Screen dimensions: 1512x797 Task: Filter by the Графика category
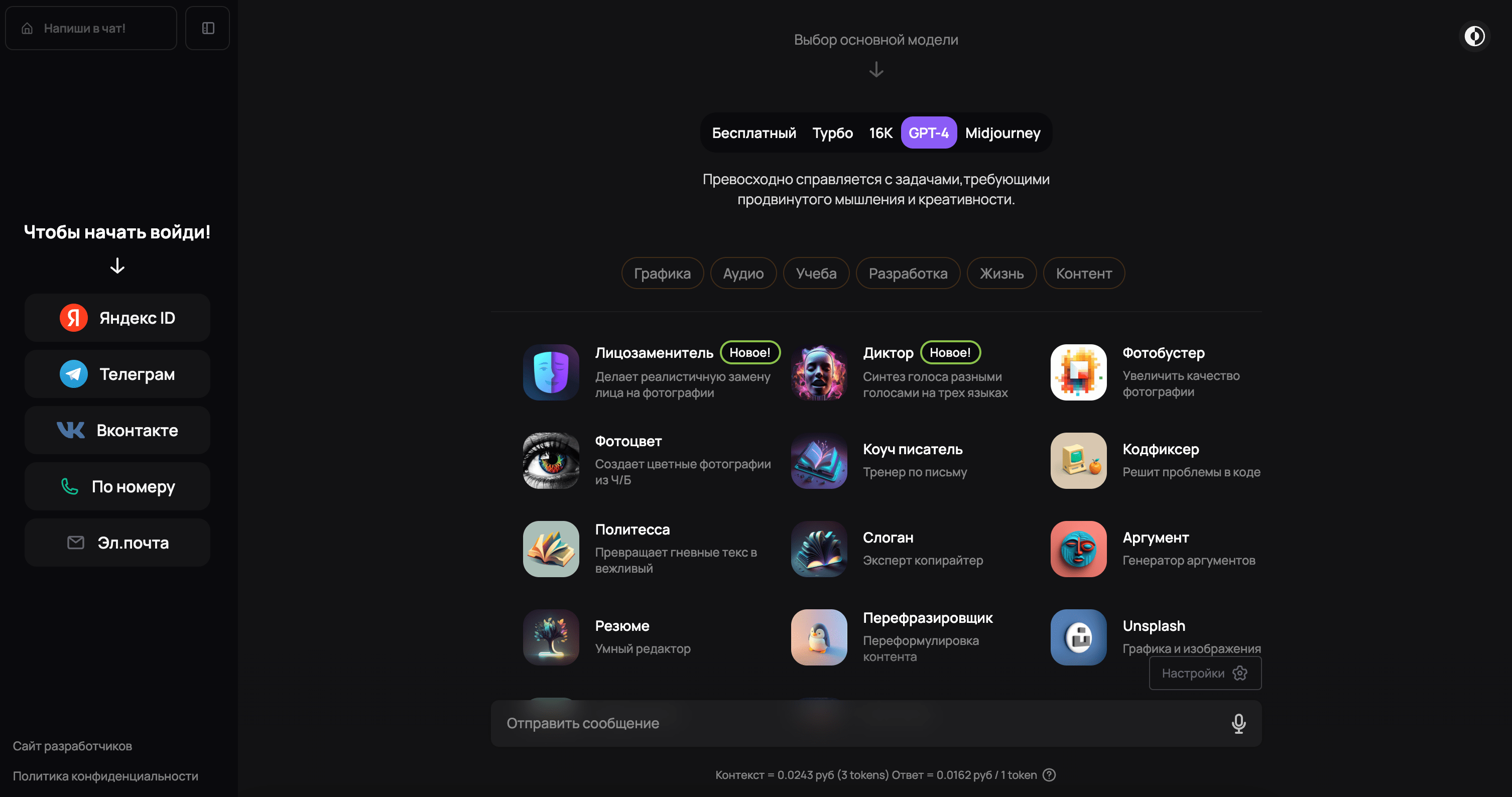[662, 274]
